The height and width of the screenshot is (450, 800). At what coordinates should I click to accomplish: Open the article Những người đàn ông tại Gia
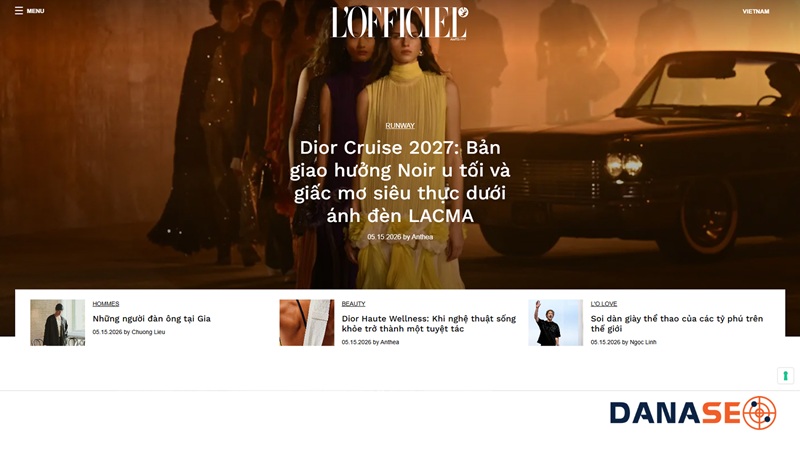tap(152, 318)
